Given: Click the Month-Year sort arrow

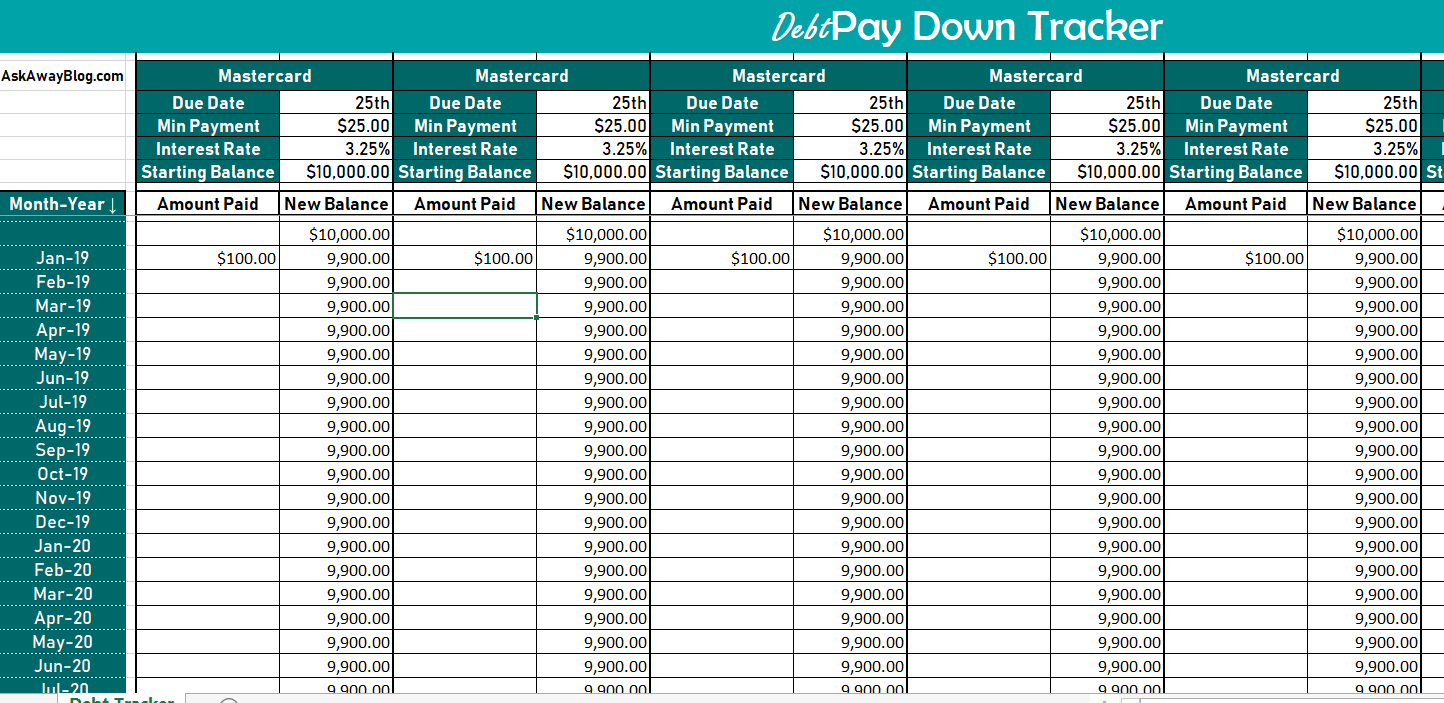Looking at the screenshot, I should click(114, 203).
